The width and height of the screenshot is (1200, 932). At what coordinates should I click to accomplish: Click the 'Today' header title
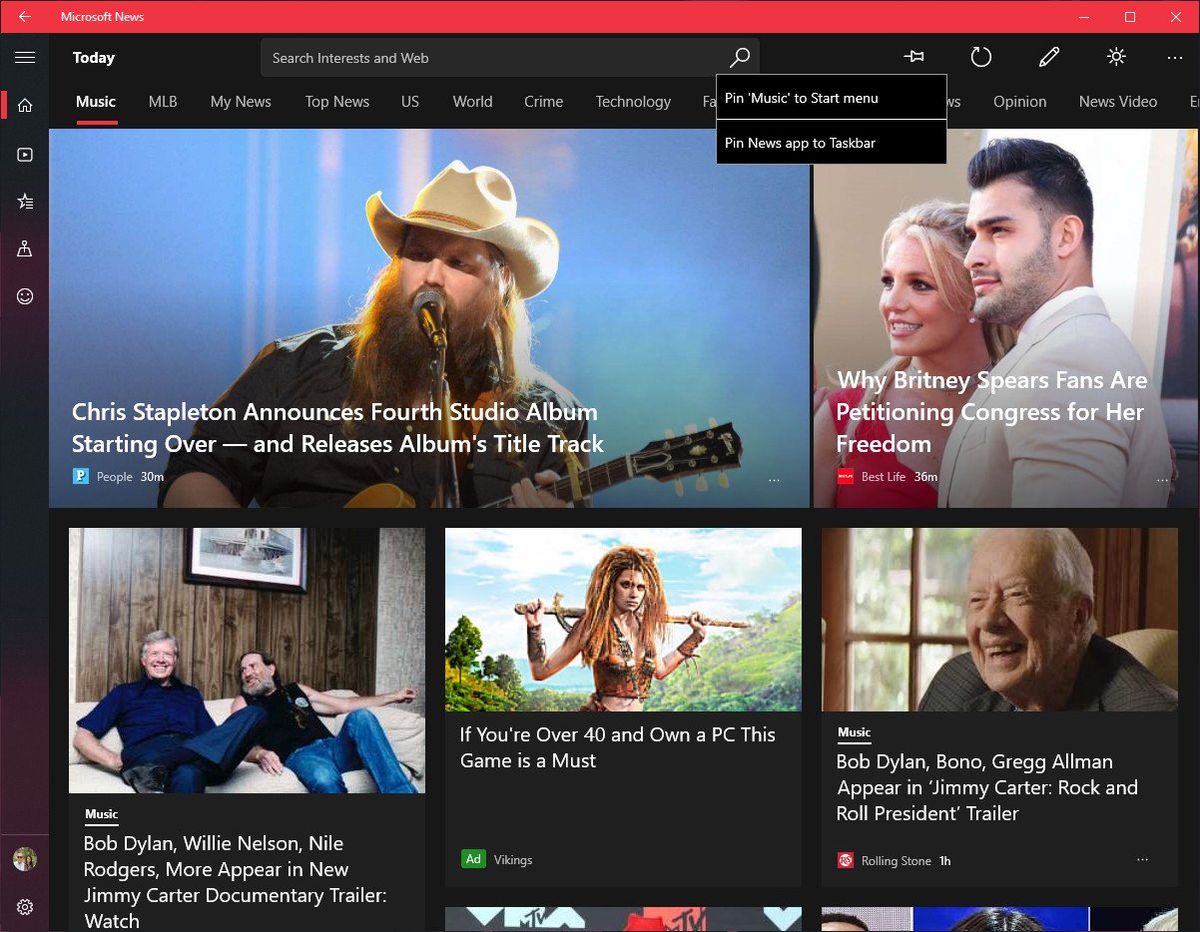click(94, 58)
